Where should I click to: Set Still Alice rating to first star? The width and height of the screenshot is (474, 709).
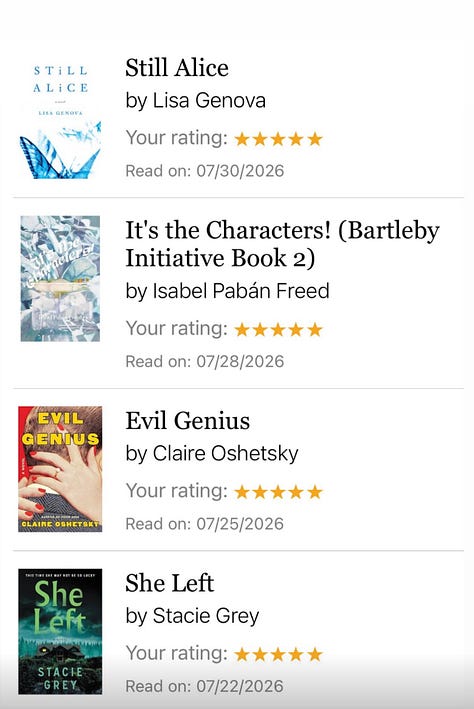point(242,139)
